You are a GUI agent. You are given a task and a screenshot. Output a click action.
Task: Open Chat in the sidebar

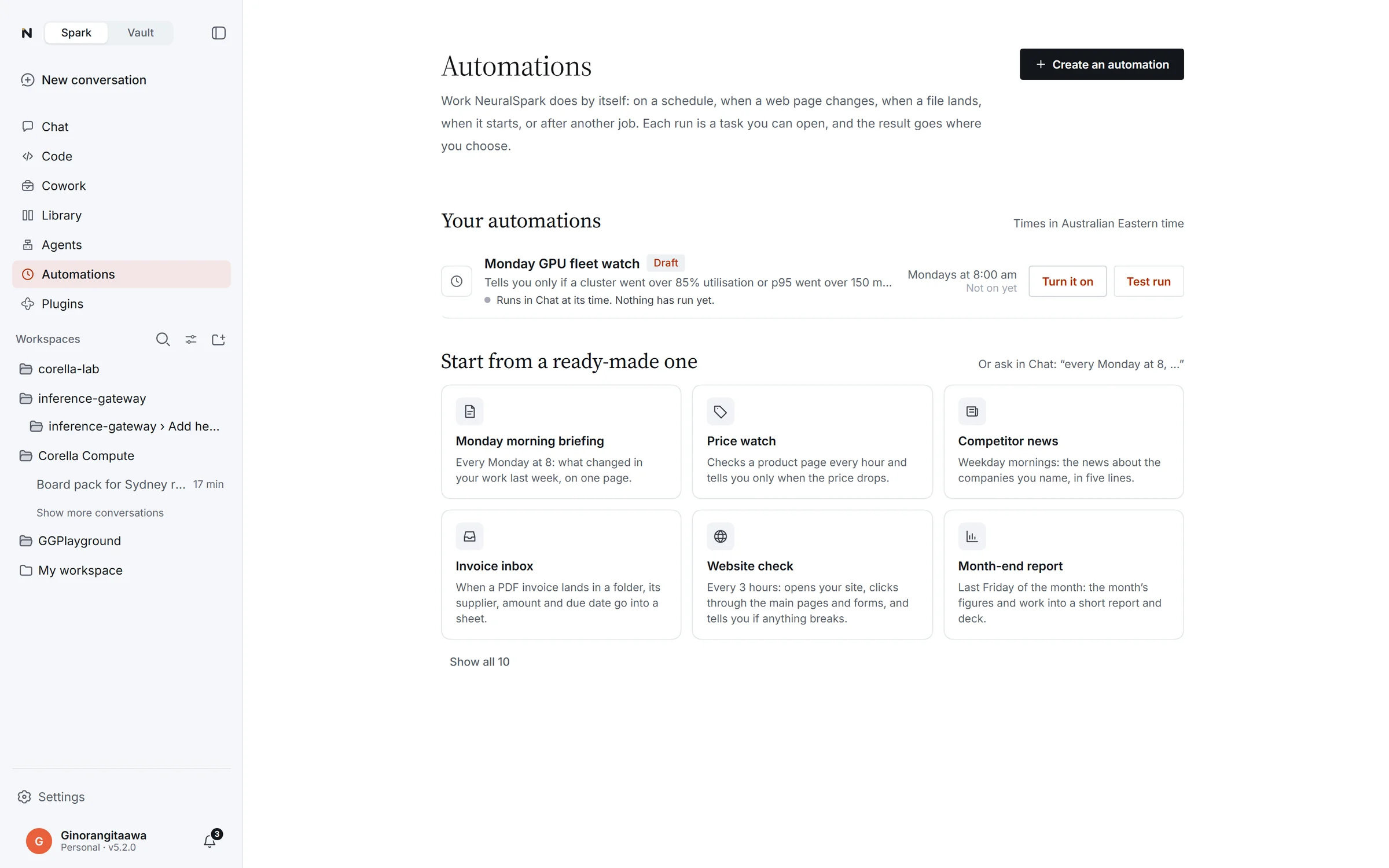pyautogui.click(x=122, y=127)
